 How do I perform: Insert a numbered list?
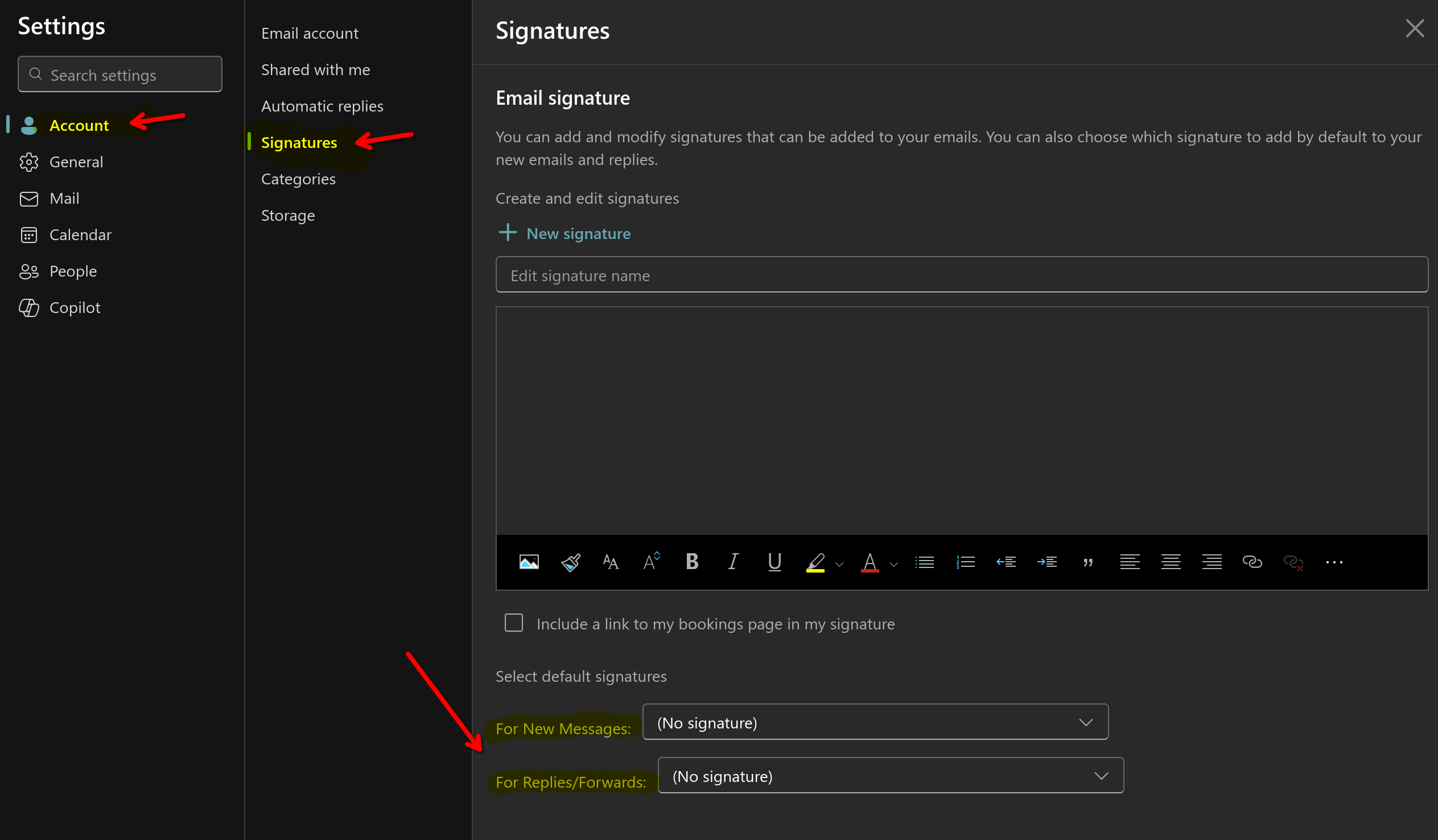click(965, 562)
